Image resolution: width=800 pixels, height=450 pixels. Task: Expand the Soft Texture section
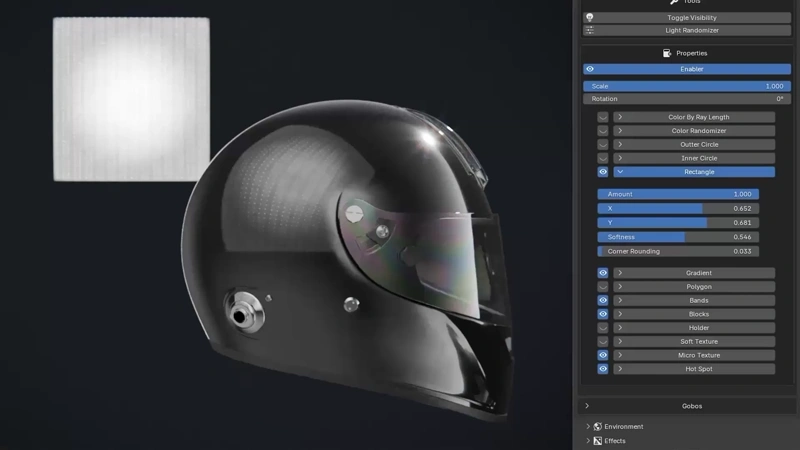point(620,342)
